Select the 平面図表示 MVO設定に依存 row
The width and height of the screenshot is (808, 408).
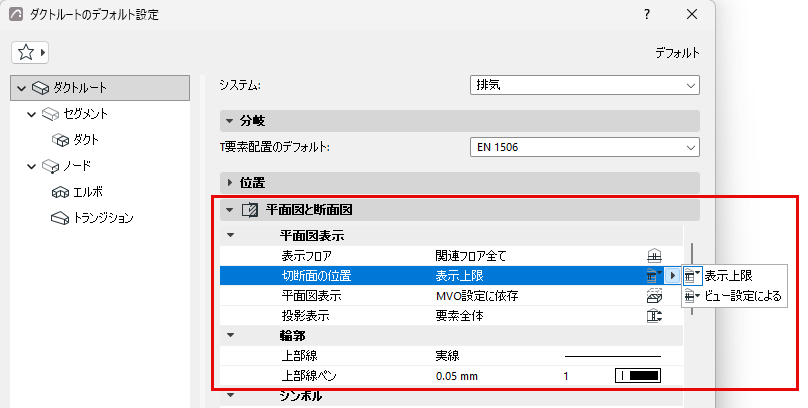coord(451,296)
